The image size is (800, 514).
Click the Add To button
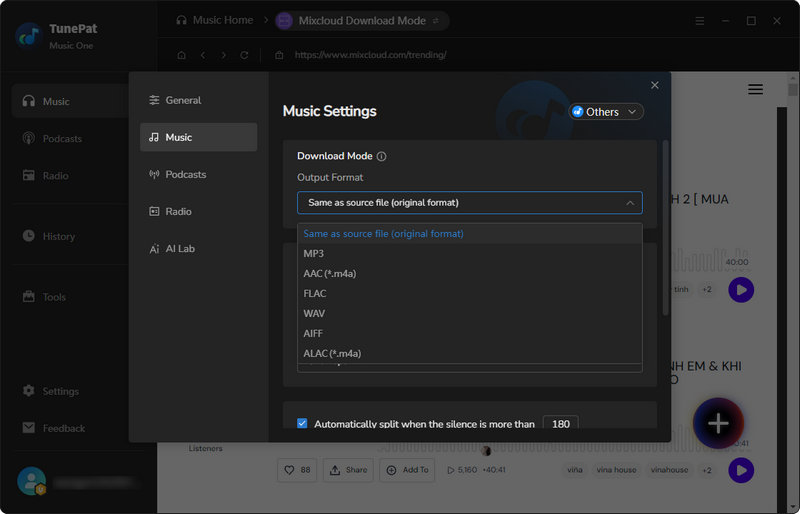pyautogui.click(x=407, y=470)
